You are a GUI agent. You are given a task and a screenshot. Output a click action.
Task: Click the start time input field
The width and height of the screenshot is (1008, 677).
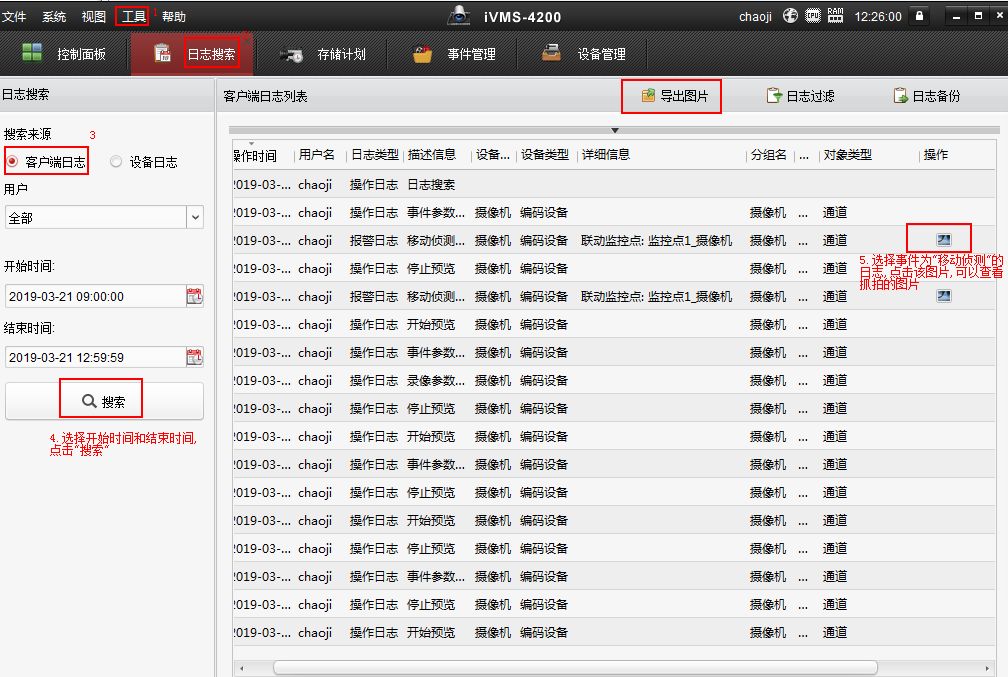(x=95, y=296)
